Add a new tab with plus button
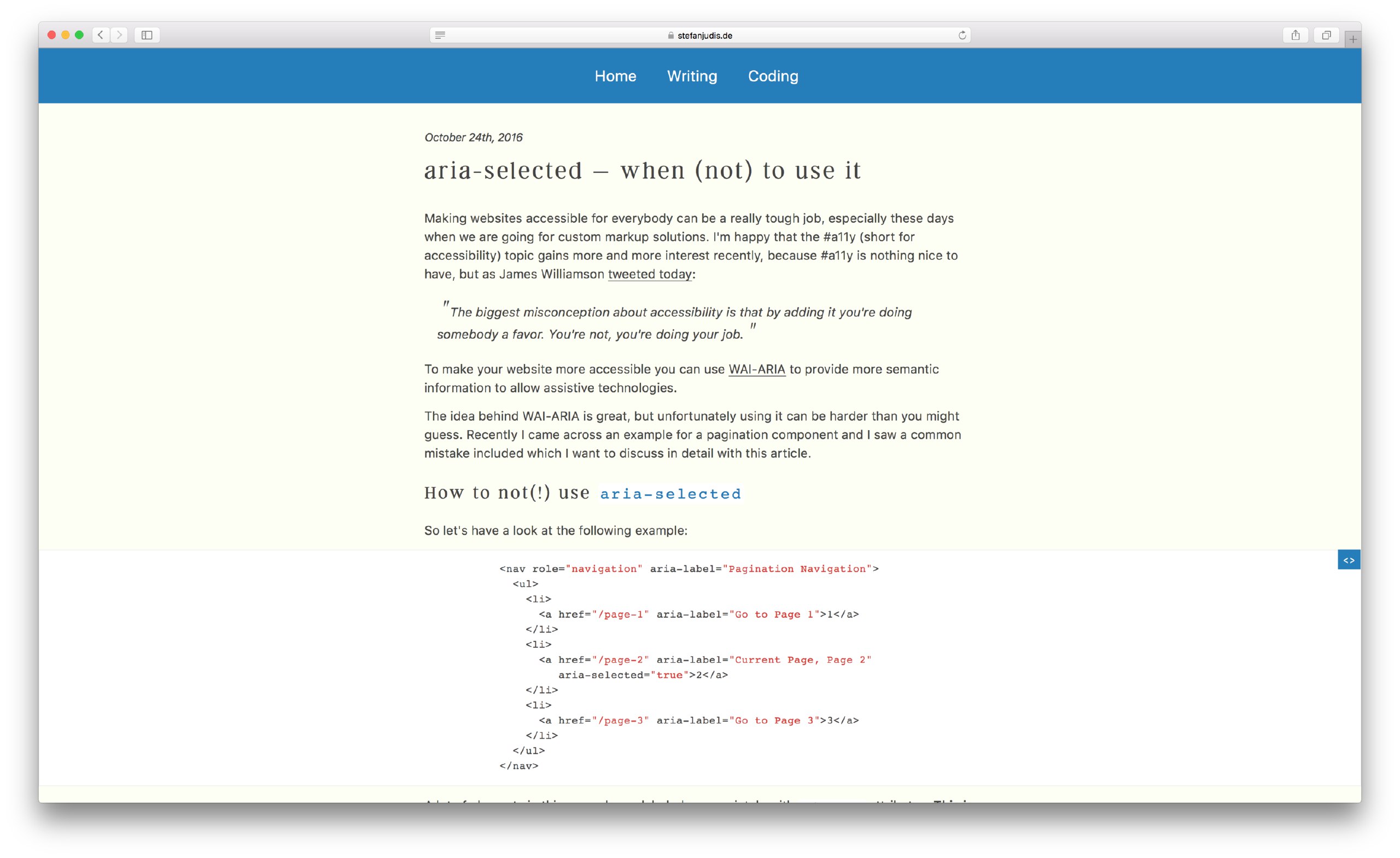This screenshot has height=858, width=1400. point(1353,39)
